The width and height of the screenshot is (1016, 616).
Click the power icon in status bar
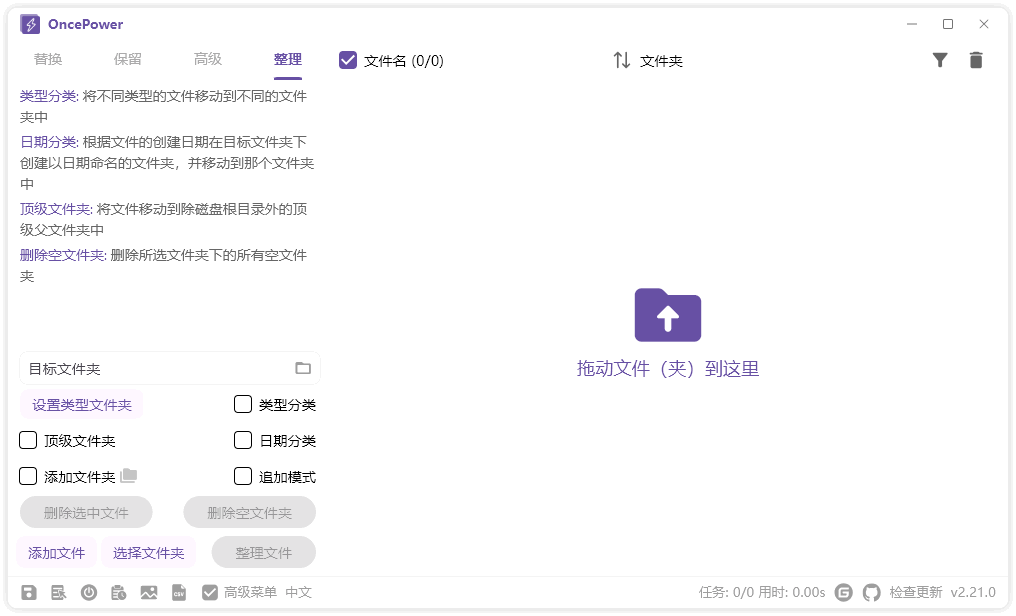pos(89,592)
